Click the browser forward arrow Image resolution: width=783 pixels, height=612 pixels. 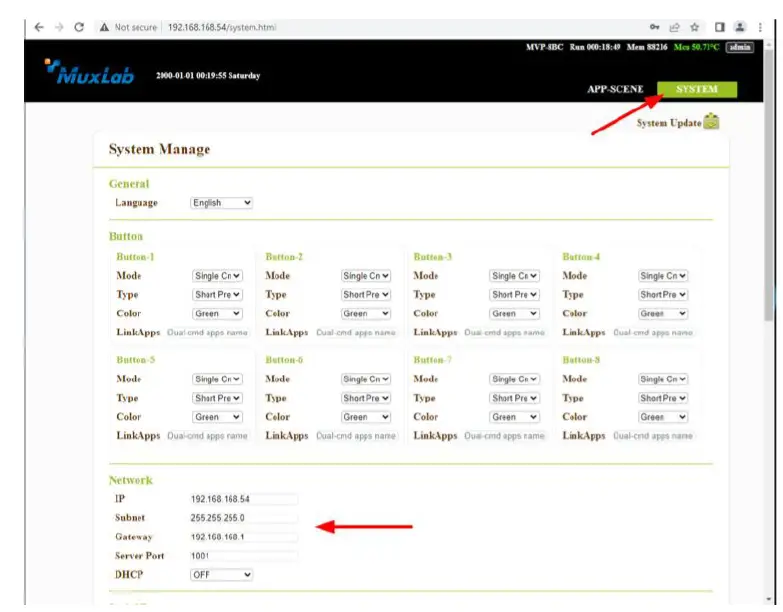point(59,27)
